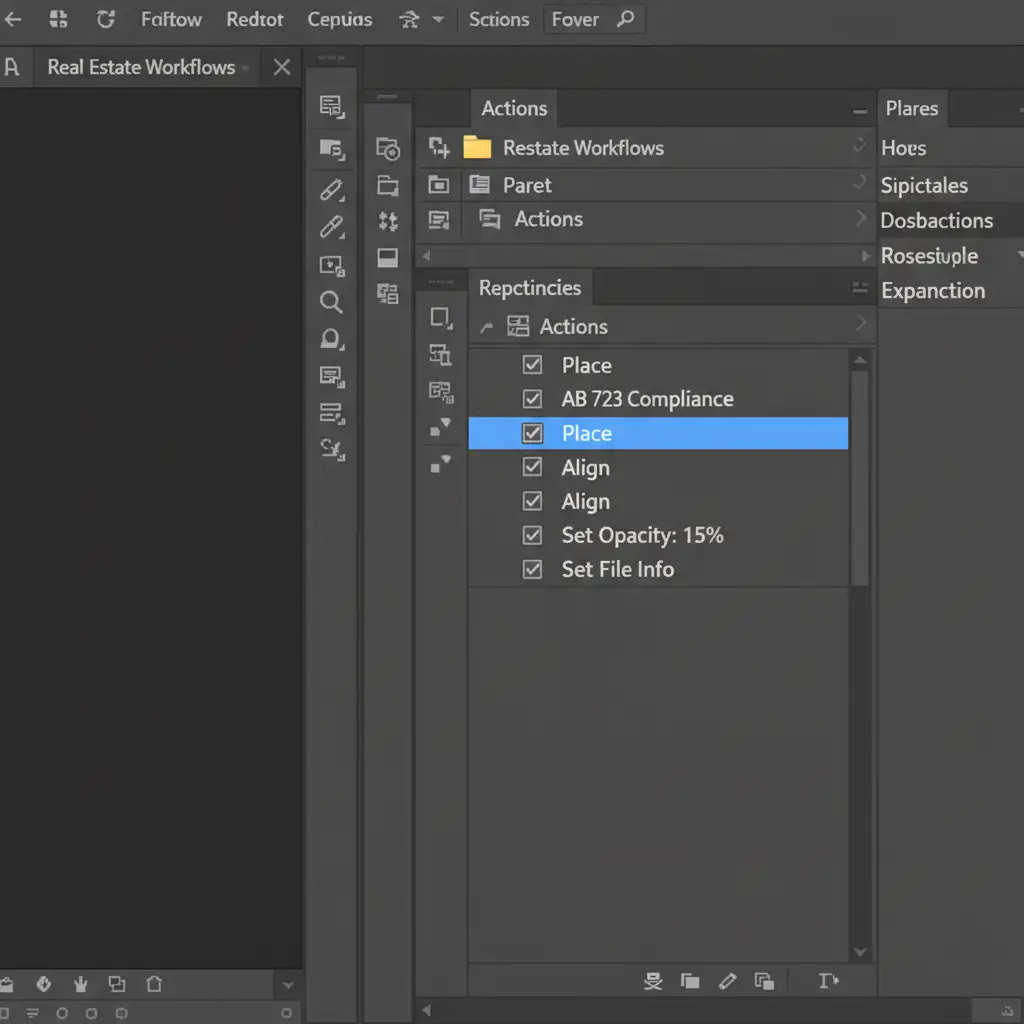The image size is (1024, 1024).
Task: Click the back arrow in top toolbar
Action: pyautogui.click(x=13, y=19)
